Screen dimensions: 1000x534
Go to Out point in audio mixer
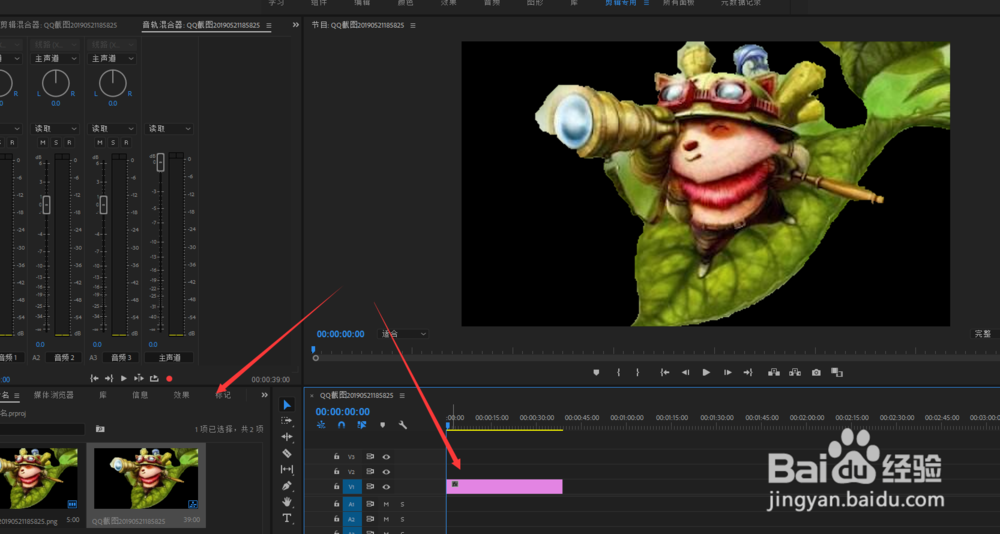click(108, 378)
